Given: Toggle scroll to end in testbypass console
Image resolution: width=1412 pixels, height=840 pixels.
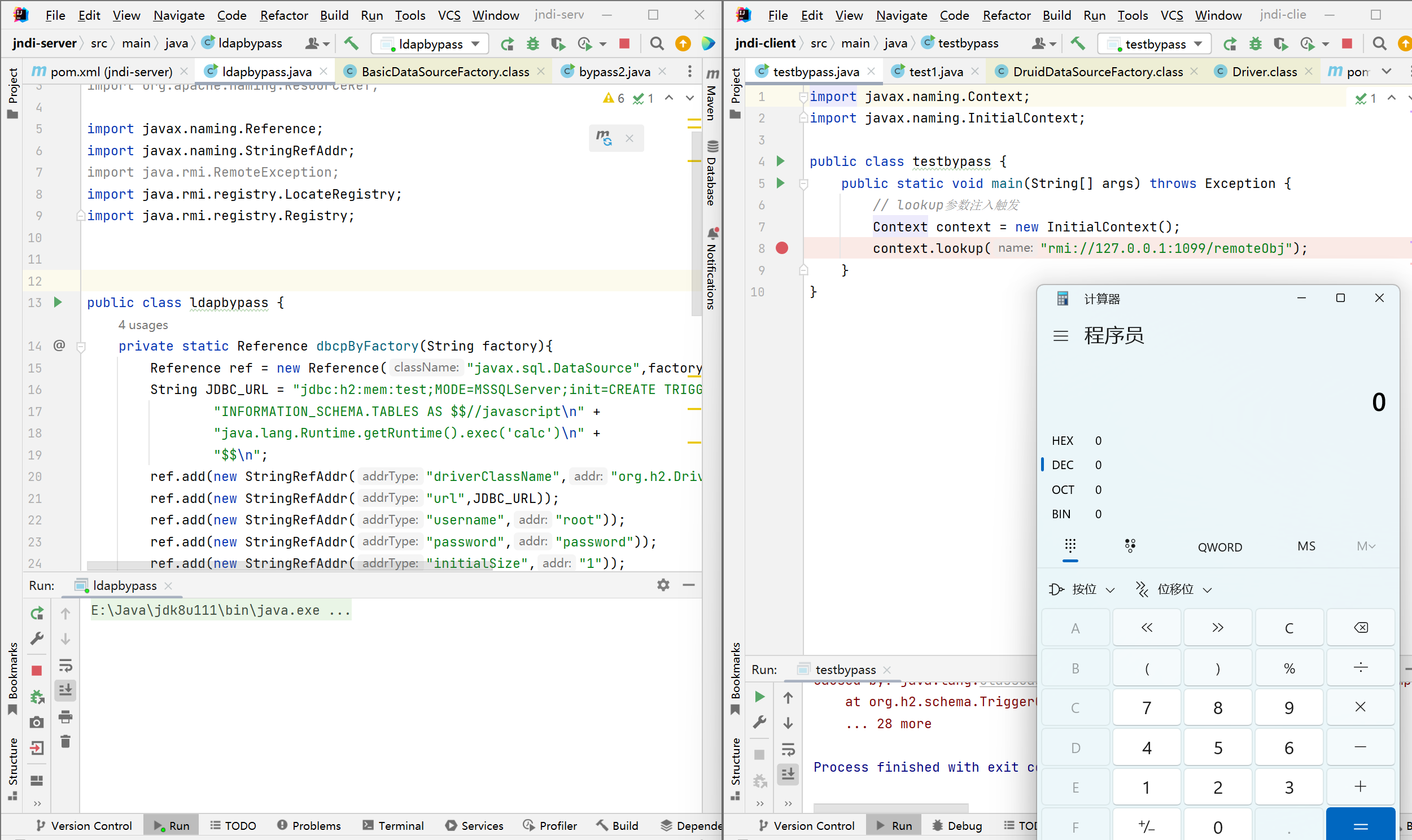Looking at the screenshot, I should pyautogui.click(x=788, y=774).
